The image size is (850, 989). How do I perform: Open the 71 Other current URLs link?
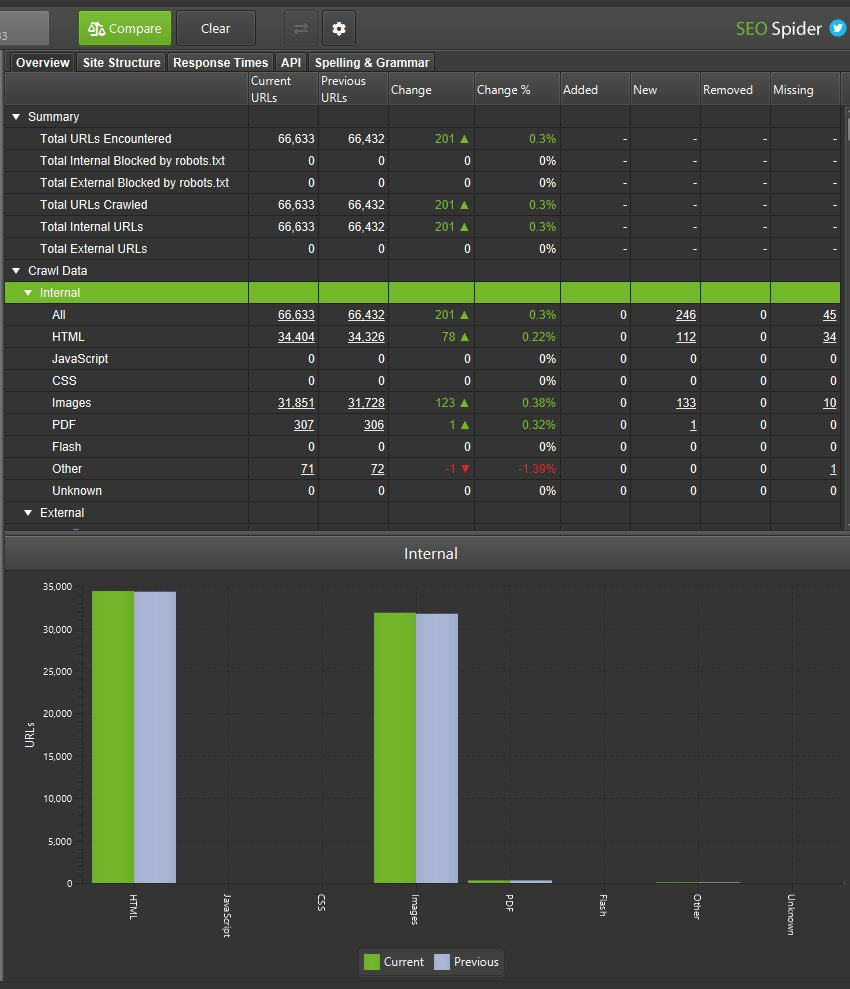(307, 469)
